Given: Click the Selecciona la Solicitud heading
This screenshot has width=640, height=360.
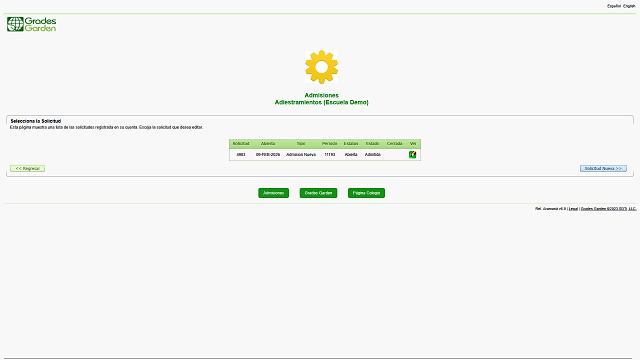Looking at the screenshot, I should (x=36, y=121).
